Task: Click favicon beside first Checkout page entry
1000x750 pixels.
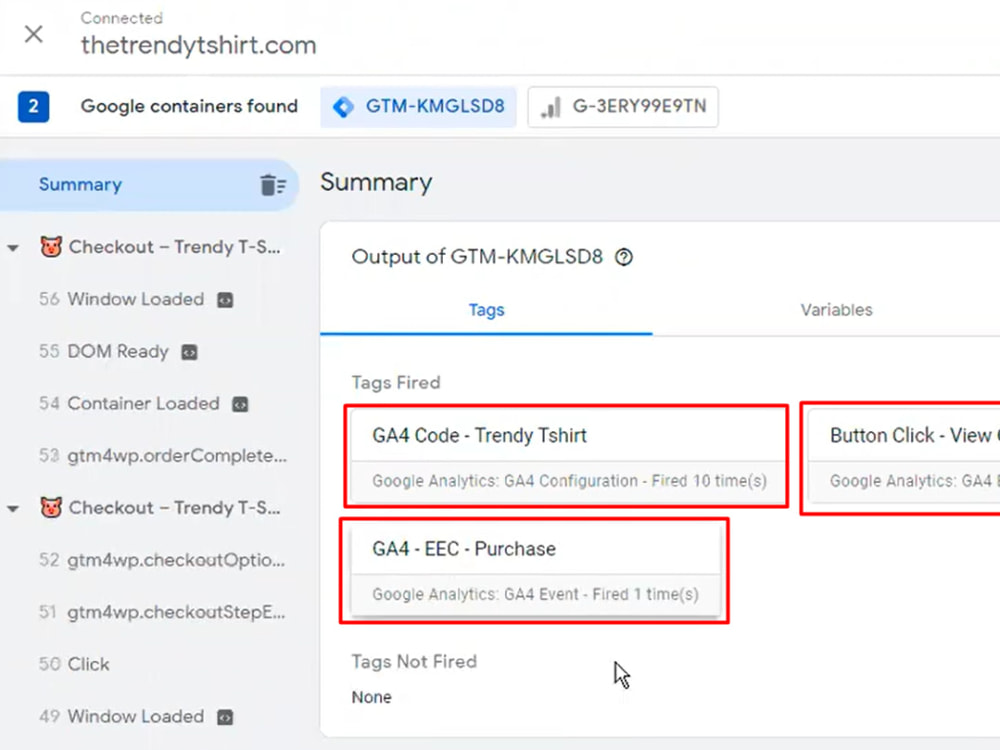Action: [x=51, y=246]
